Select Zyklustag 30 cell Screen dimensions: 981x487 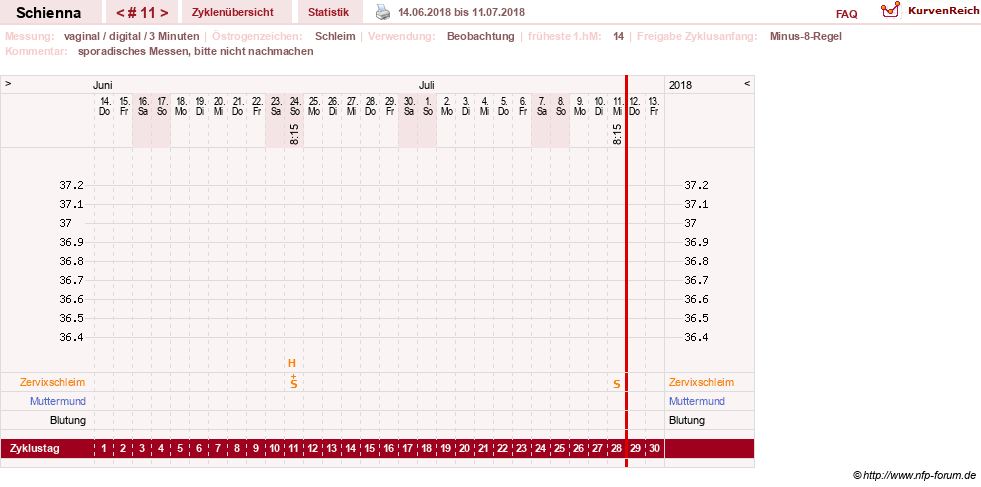point(654,448)
